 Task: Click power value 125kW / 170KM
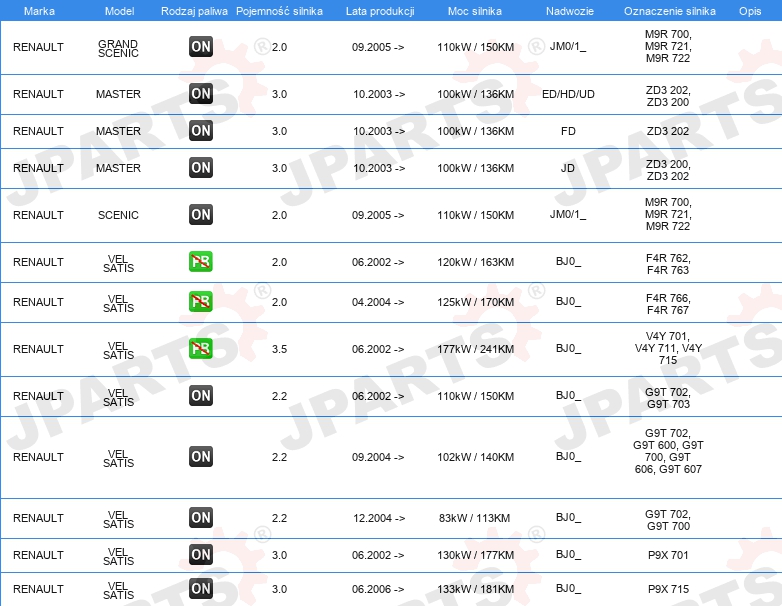click(475, 302)
